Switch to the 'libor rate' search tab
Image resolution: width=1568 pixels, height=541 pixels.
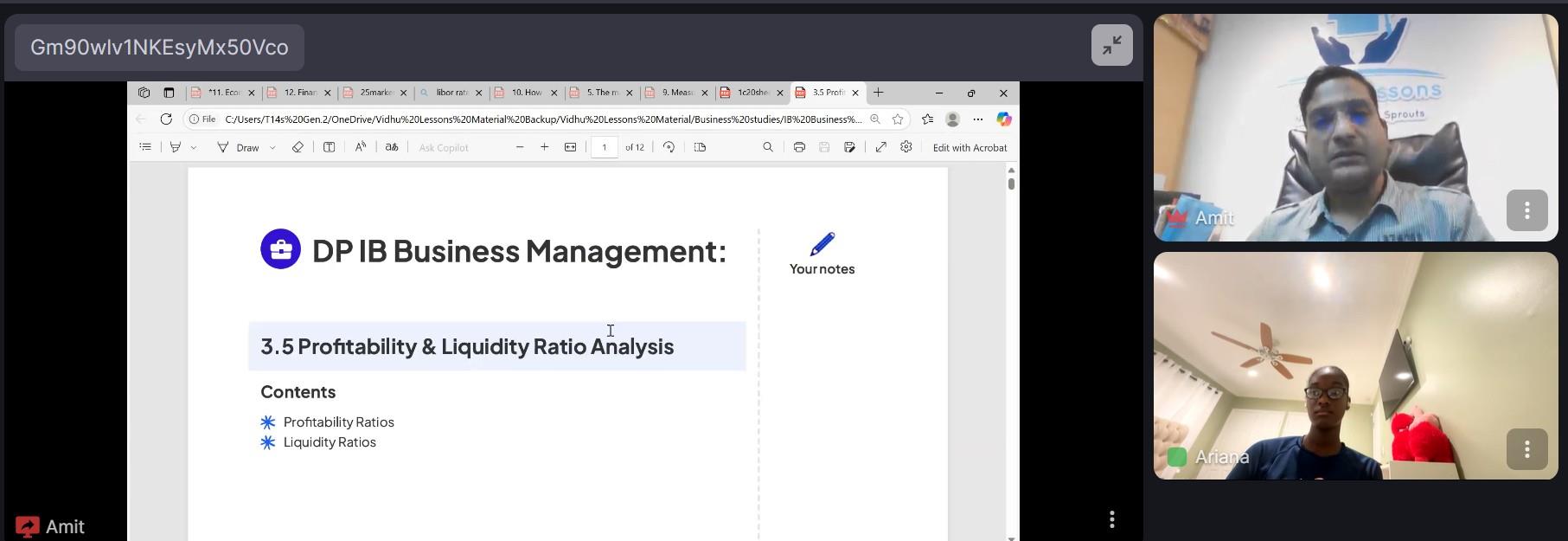click(x=451, y=93)
